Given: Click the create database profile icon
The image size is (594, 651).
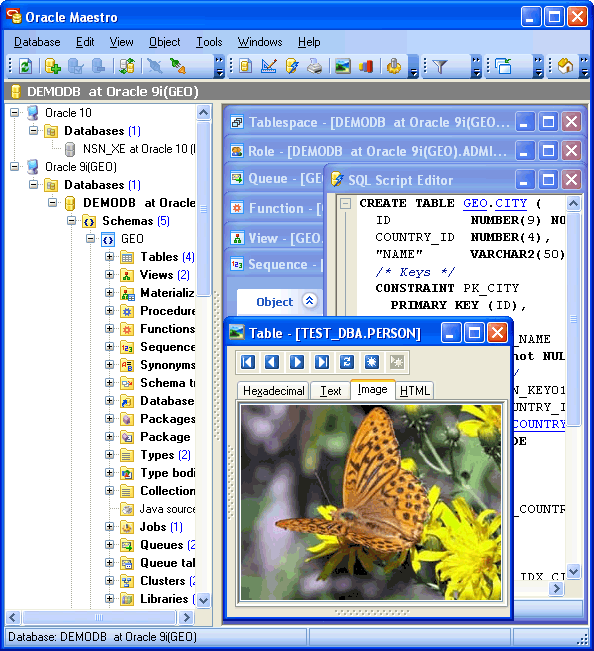Looking at the screenshot, I should tap(52, 66).
